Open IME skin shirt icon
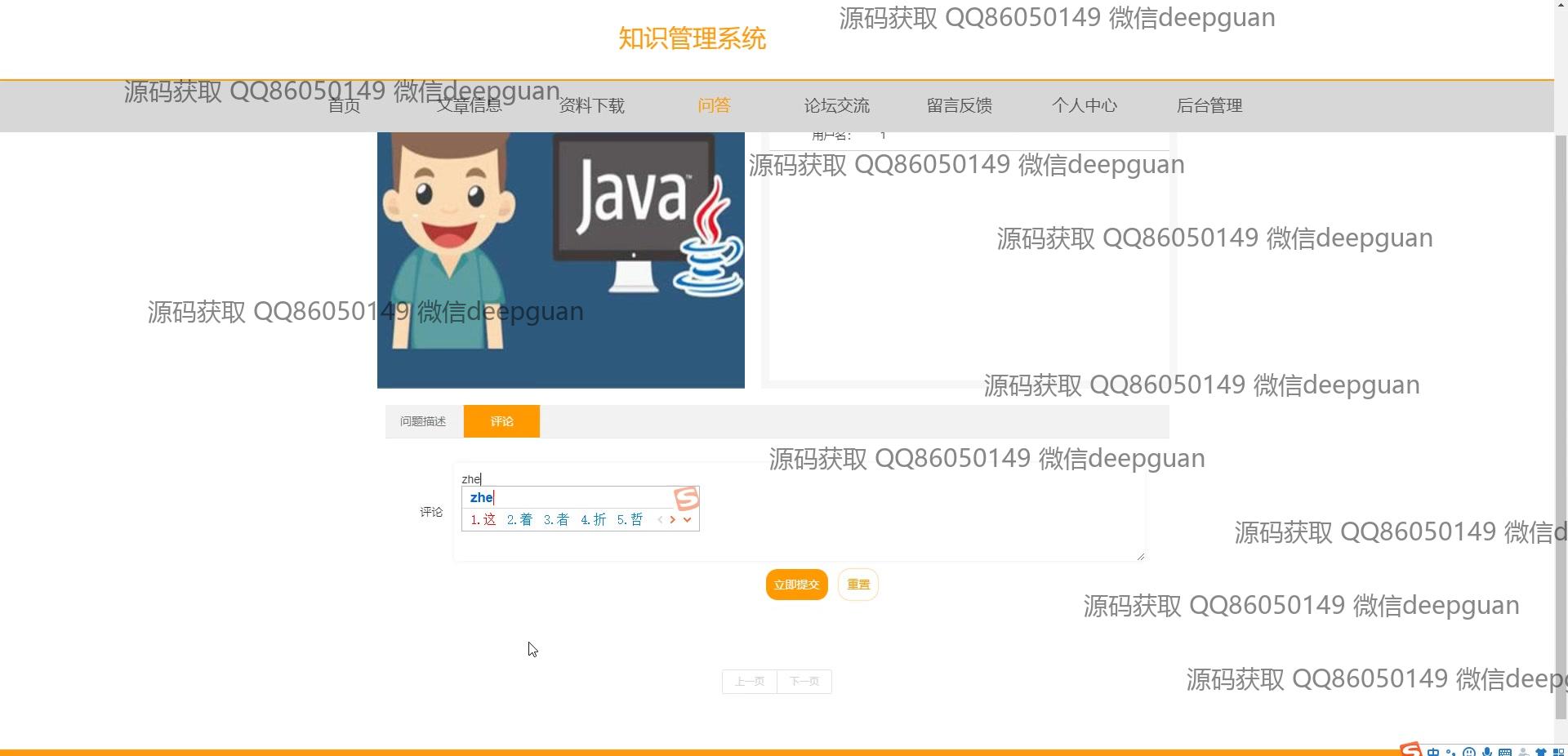This screenshot has width=1568, height=756. (1541, 752)
